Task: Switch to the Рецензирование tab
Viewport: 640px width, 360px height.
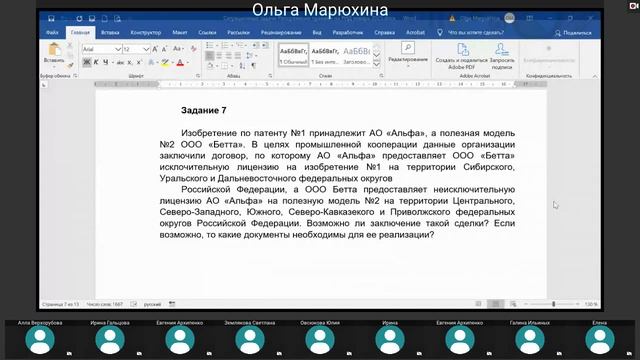Action: coord(281,32)
